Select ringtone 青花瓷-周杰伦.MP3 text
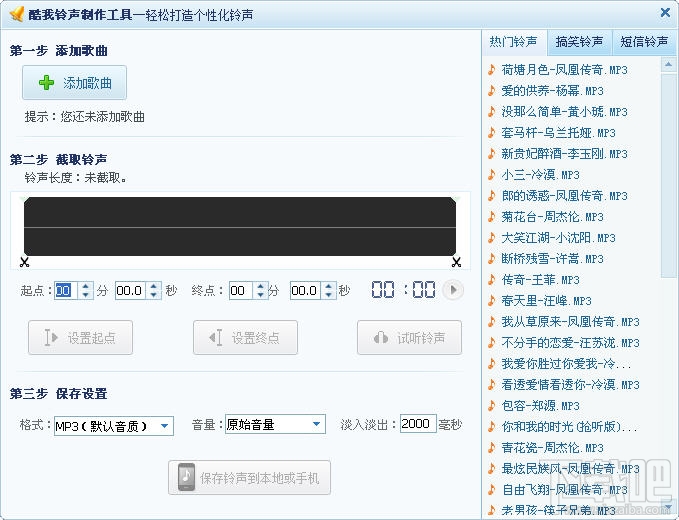679x520 pixels. (x=552, y=448)
